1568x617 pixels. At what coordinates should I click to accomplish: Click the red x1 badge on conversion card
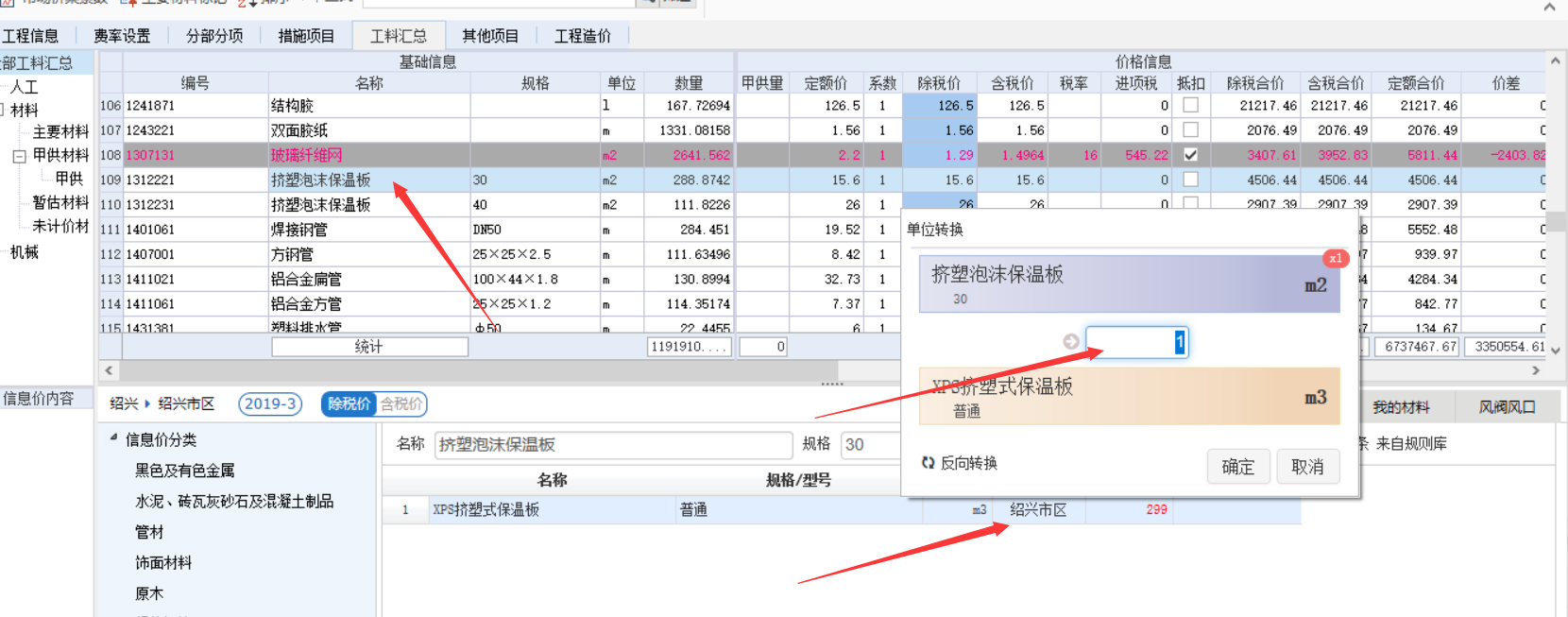pyautogui.click(x=1335, y=258)
